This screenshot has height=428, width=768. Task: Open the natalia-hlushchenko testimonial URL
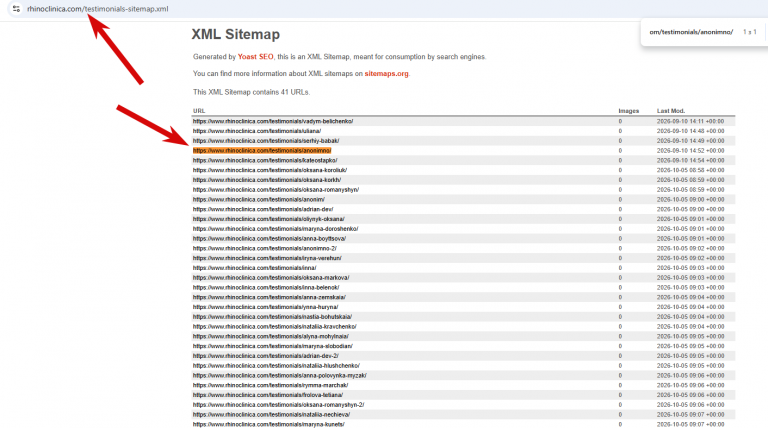click(x=276, y=366)
